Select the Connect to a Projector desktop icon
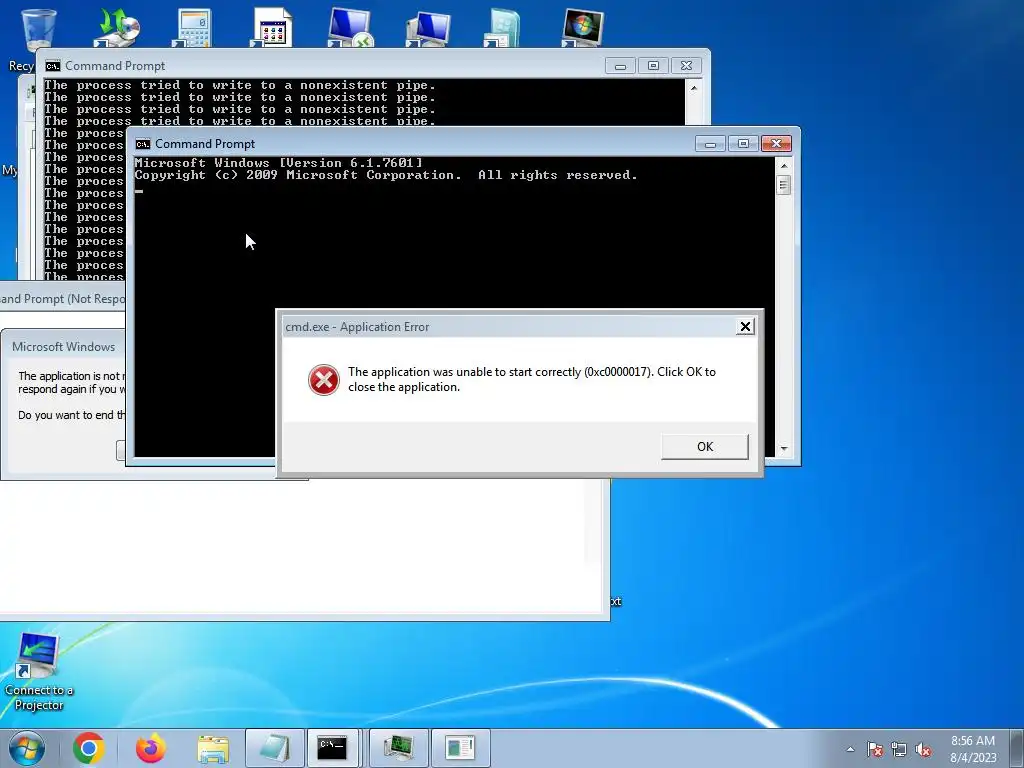This screenshot has width=1024, height=768. (x=39, y=671)
